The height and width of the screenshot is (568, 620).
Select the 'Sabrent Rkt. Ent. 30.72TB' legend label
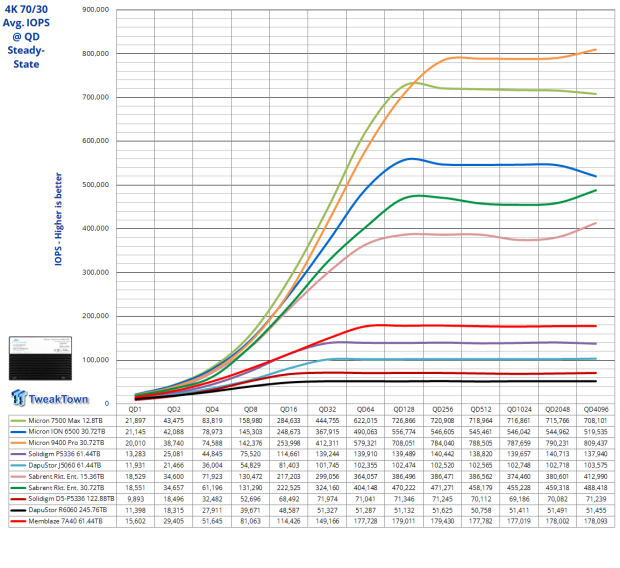point(66,488)
